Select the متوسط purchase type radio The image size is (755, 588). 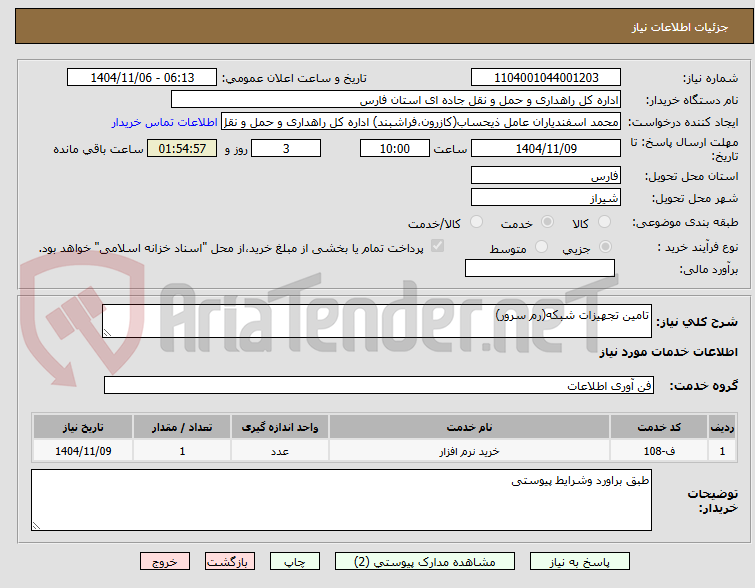click(x=542, y=247)
